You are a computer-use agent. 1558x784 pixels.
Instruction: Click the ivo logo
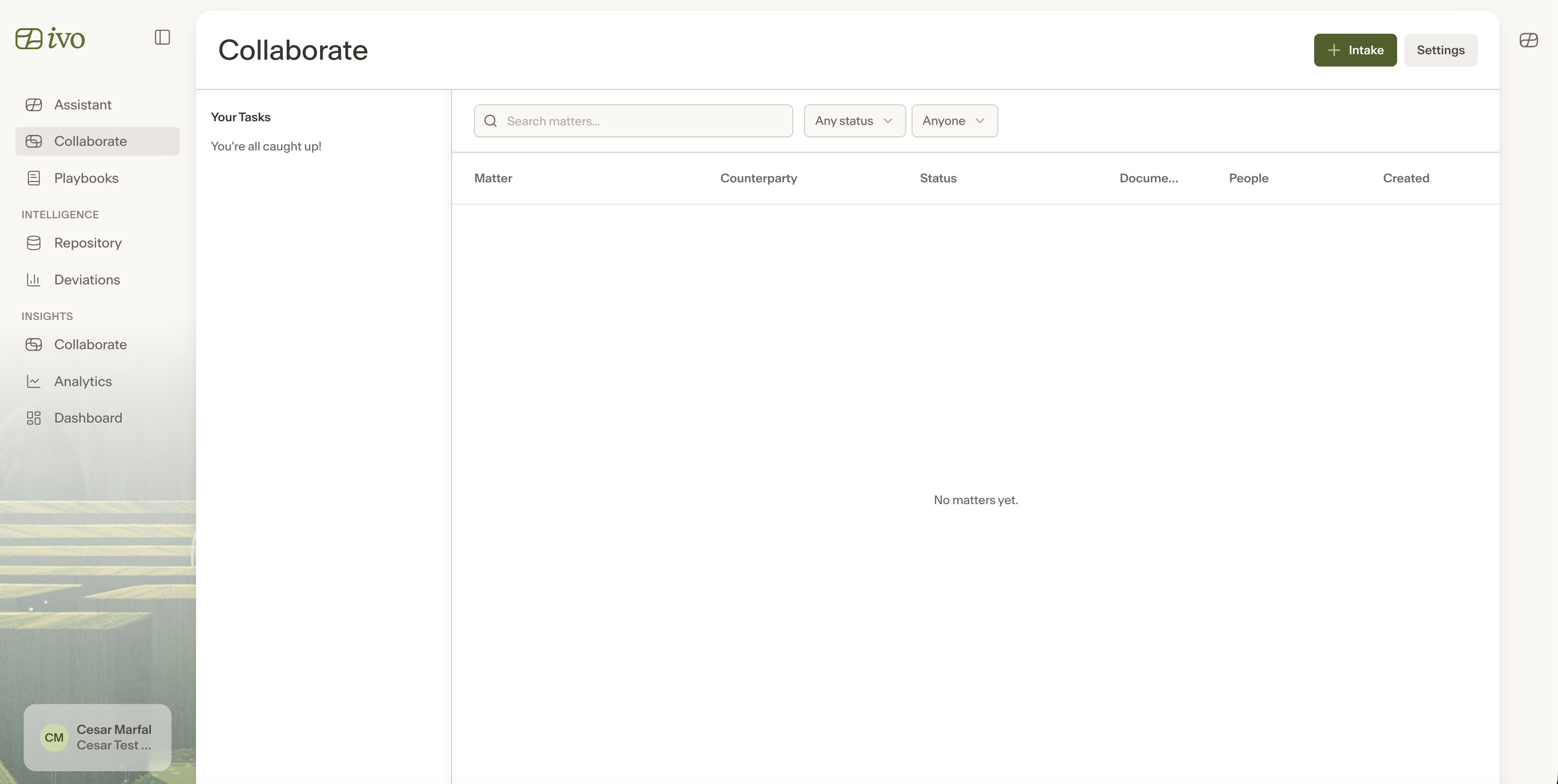50,38
